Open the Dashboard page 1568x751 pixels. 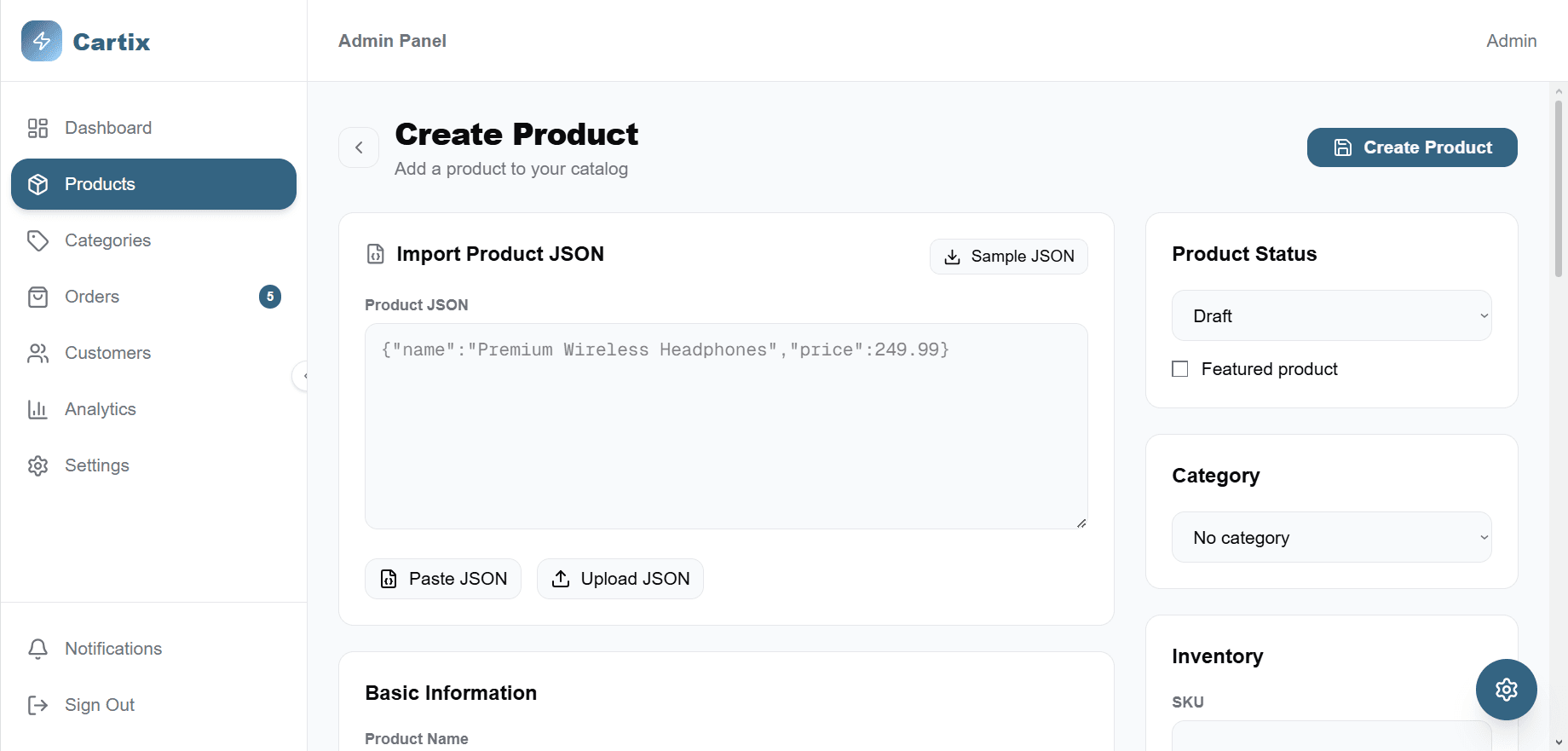pyautogui.click(x=153, y=128)
